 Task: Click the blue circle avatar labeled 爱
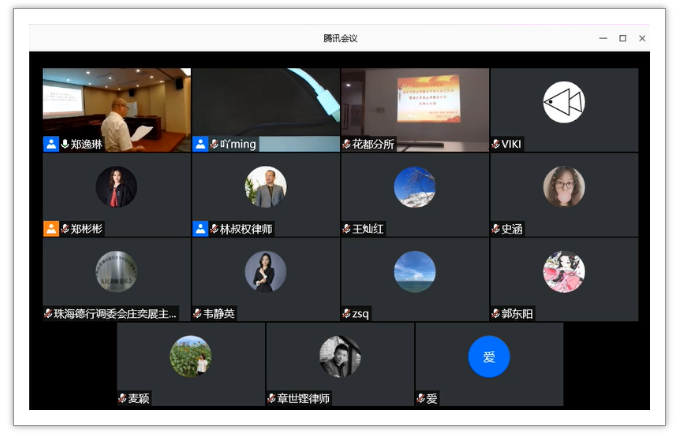coord(489,356)
